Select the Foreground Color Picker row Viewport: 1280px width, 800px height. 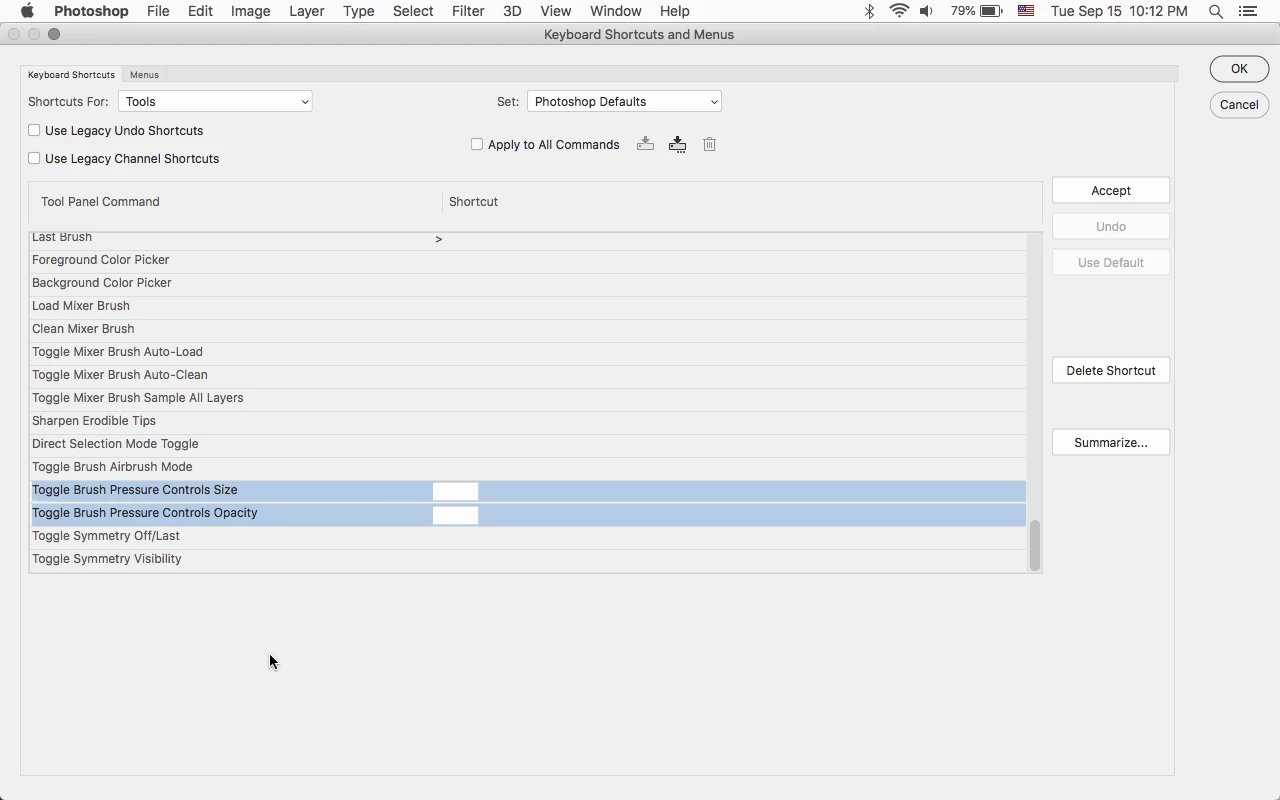pyautogui.click(x=529, y=260)
